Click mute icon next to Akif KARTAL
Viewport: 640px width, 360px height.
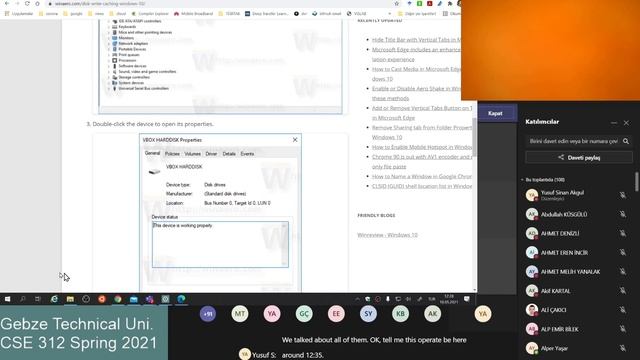point(622,291)
